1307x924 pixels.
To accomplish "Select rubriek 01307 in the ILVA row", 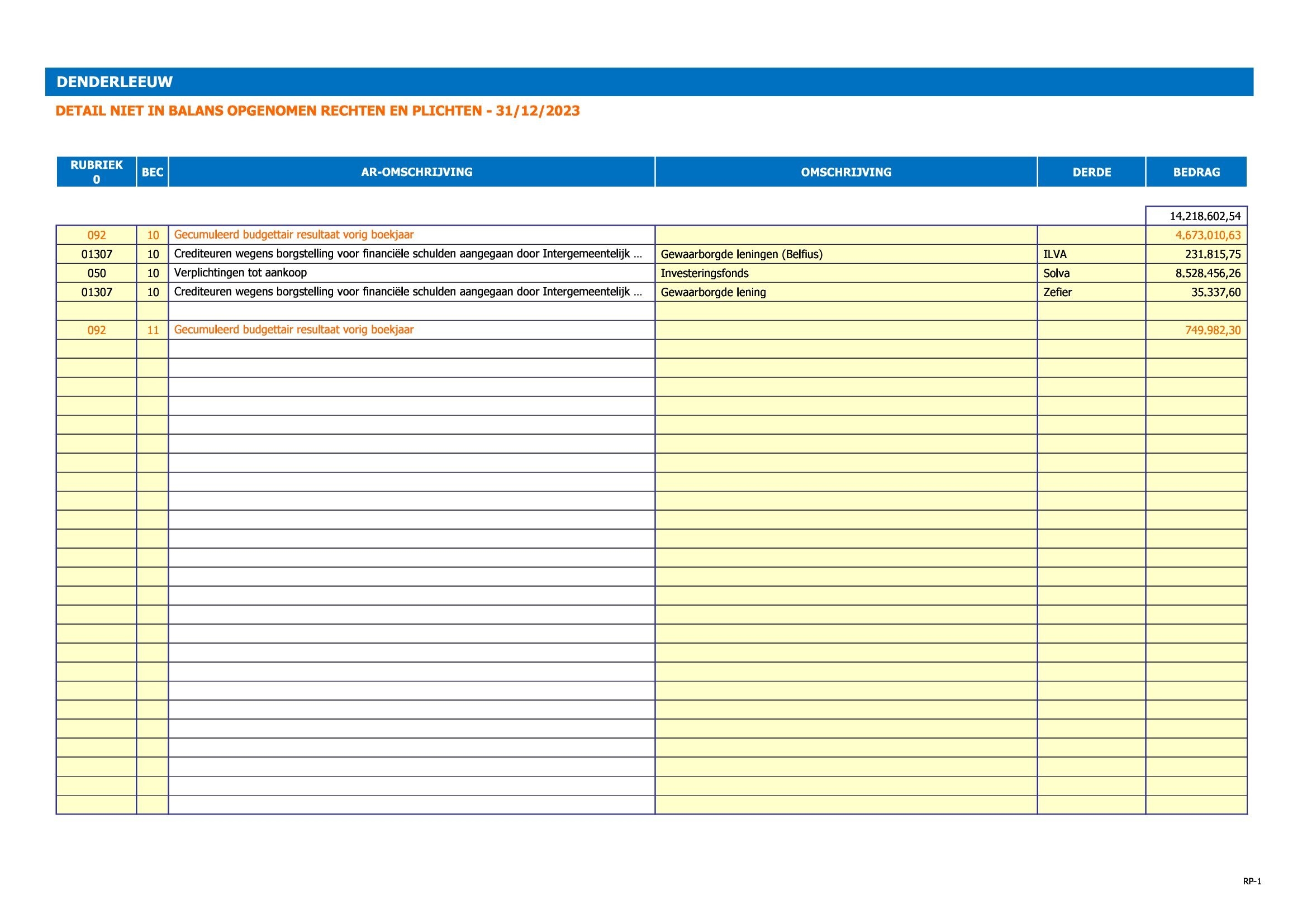I will (x=96, y=254).
